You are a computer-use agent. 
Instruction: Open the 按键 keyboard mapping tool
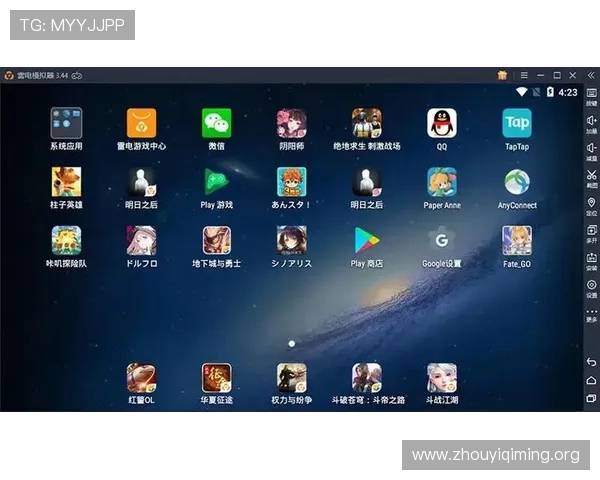[592, 97]
